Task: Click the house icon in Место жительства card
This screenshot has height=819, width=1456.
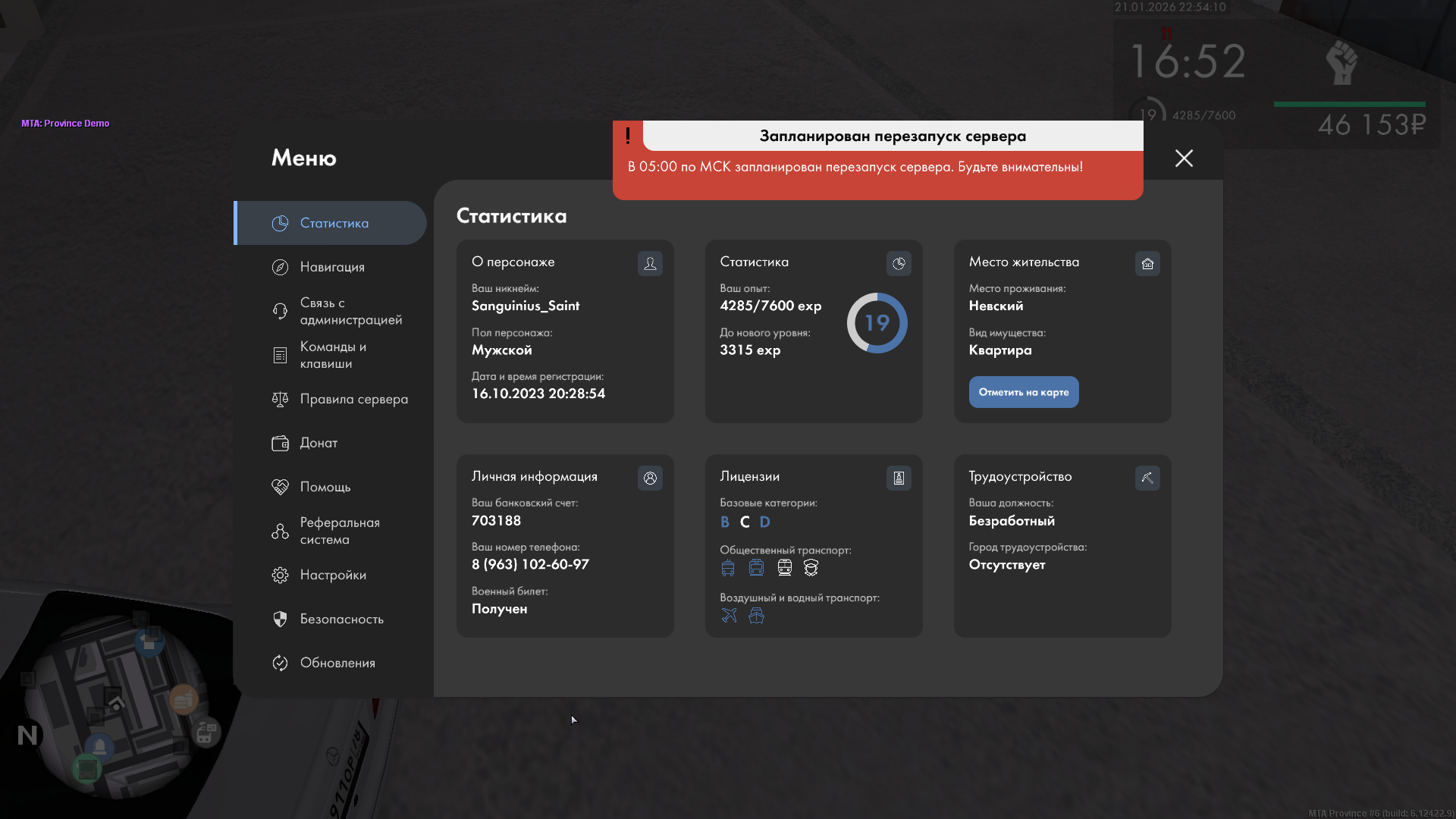Action: tap(1147, 263)
